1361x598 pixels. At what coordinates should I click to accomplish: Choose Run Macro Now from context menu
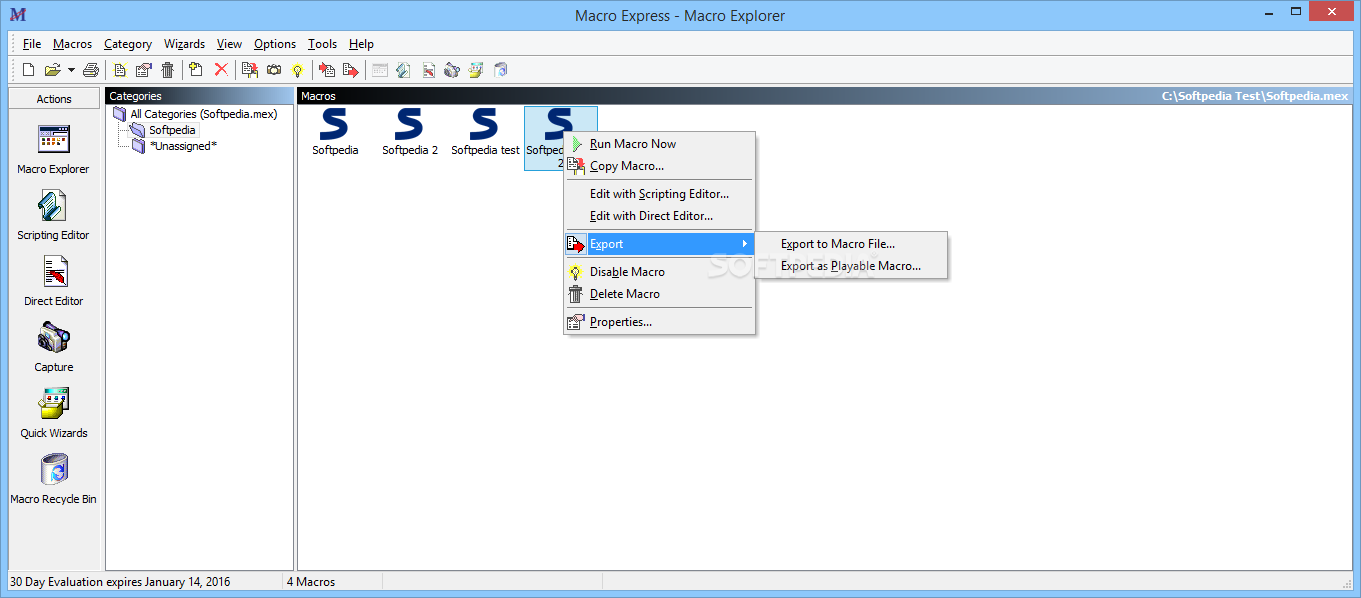[x=659, y=144]
